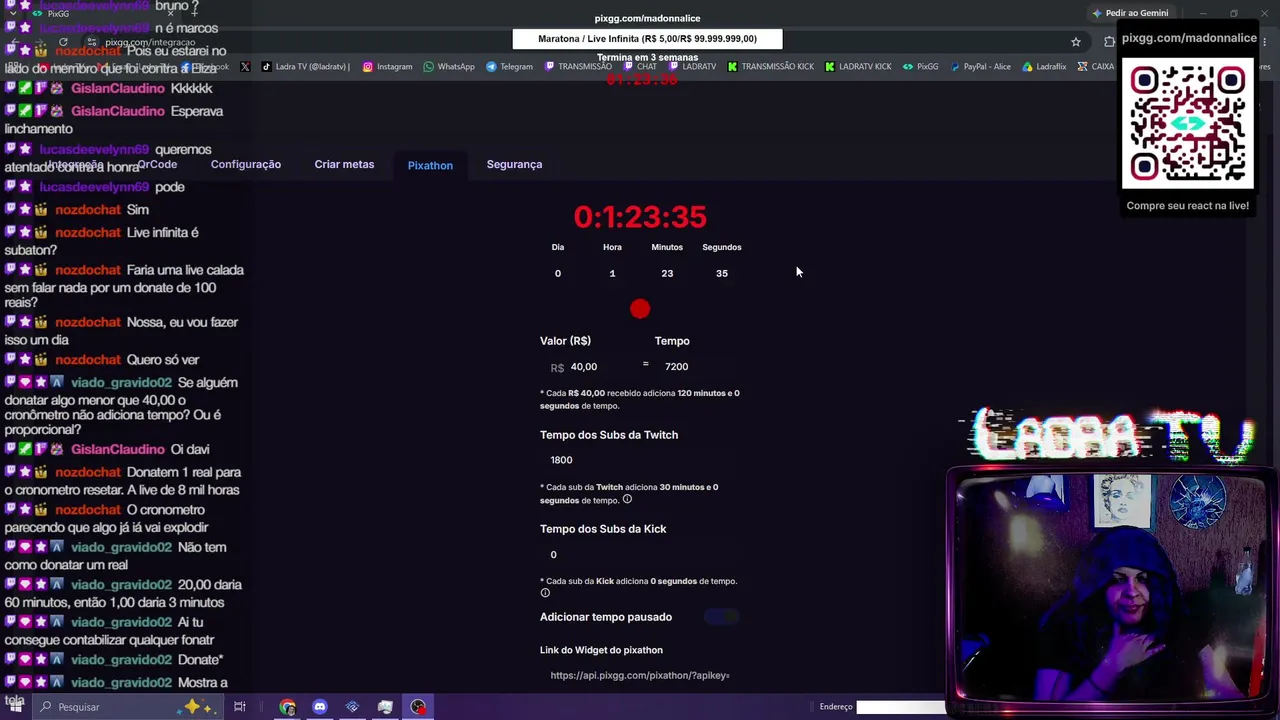This screenshot has width=1280, height=720.
Task: Open Discord from the taskbar
Action: click(x=320, y=707)
